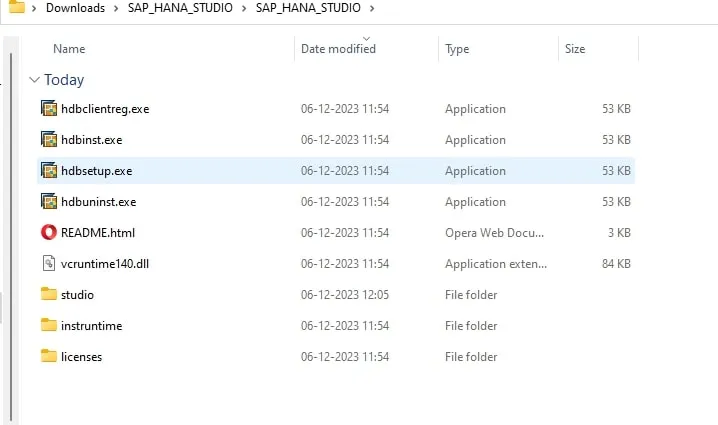Select the hdbuninst.exe file name
This screenshot has width=718, height=425.
tap(98, 202)
